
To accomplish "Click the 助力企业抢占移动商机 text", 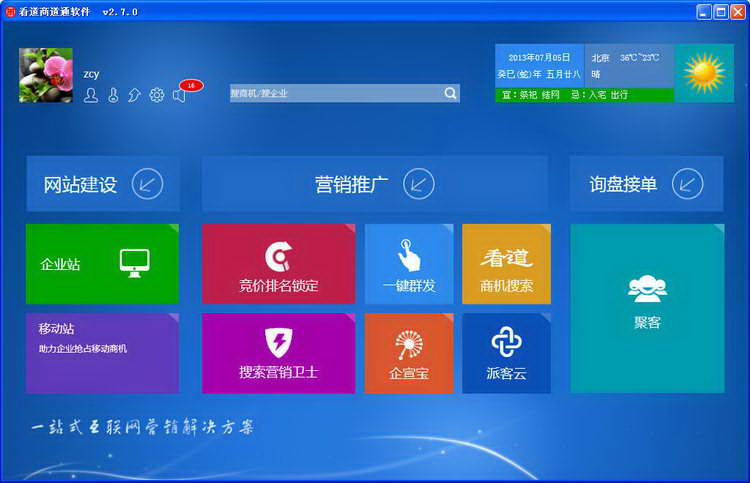I will point(83,349).
